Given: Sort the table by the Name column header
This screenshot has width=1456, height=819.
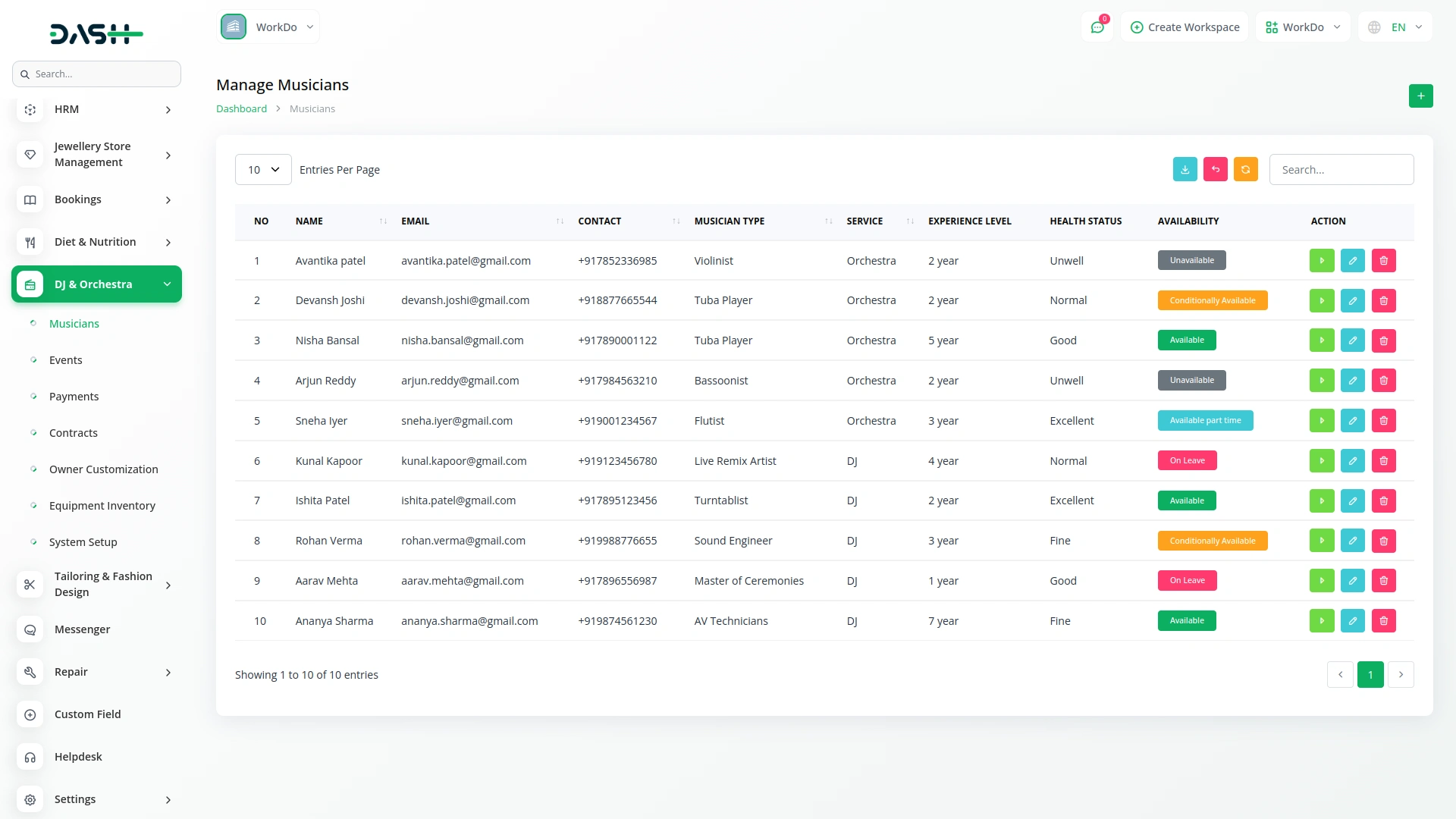Looking at the screenshot, I should [x=309, y=221].
